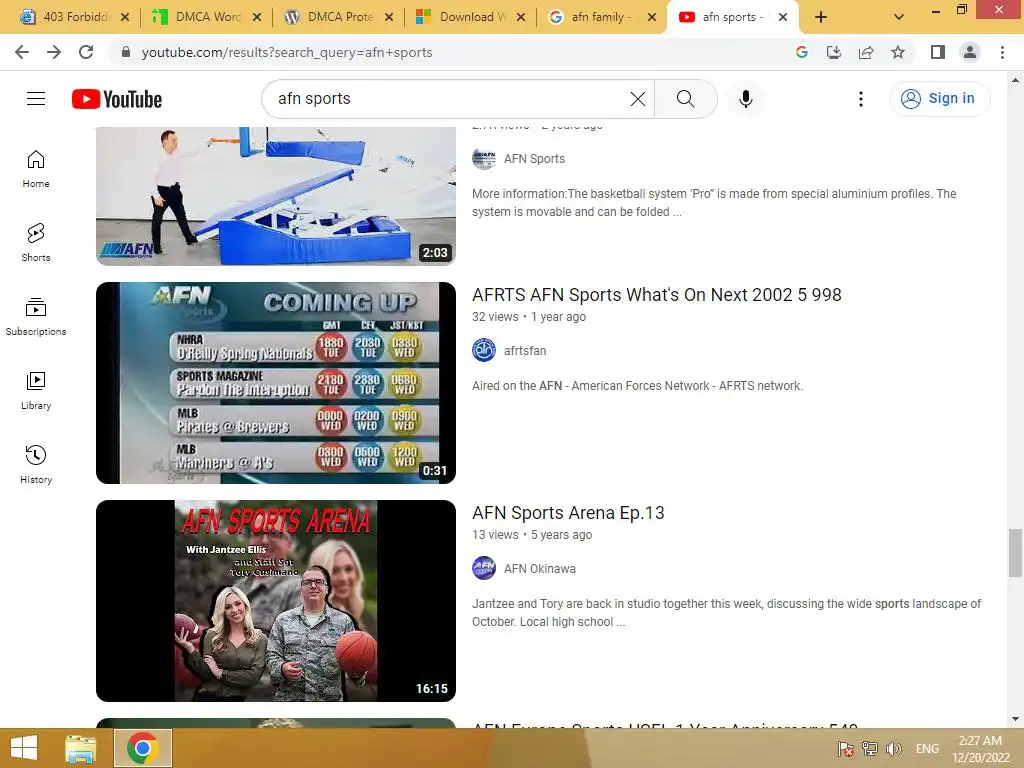
Task: Click the browser forward arrow
Action: click(54, 52)
